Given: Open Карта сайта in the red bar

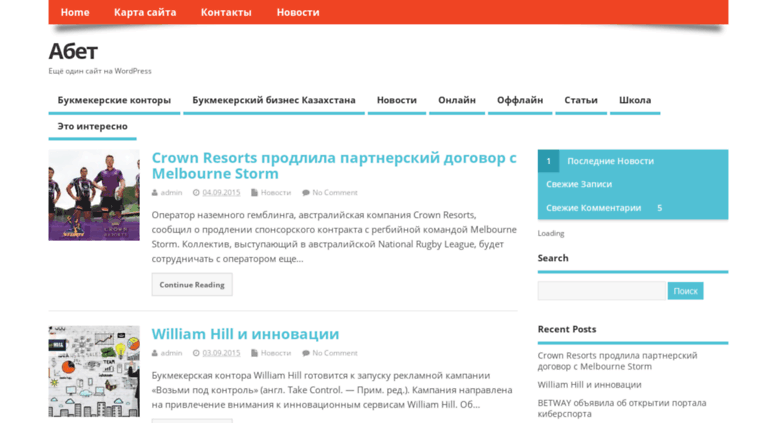Looking at the screenshot, I should click(x=145, y=12).
